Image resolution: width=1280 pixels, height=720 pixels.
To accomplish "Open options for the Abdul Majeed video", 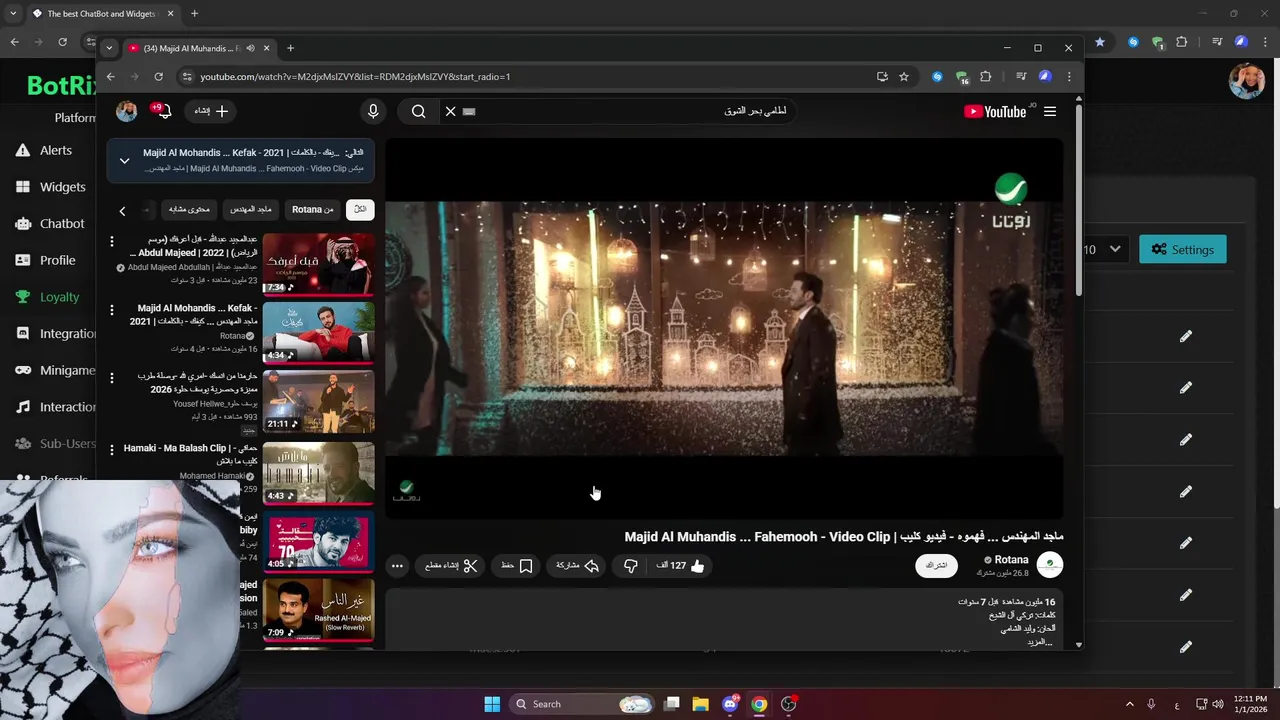I will (112, 242).
